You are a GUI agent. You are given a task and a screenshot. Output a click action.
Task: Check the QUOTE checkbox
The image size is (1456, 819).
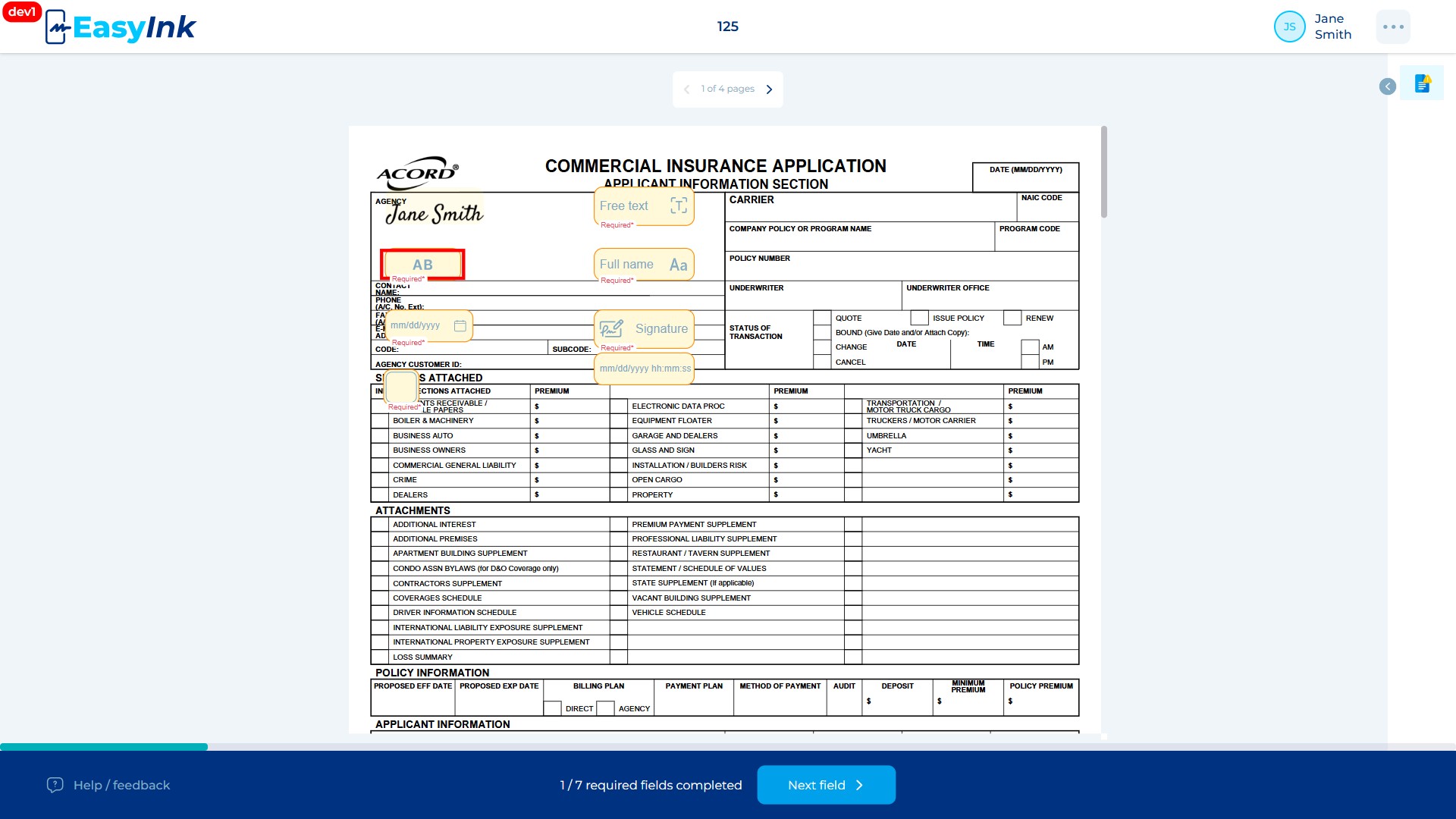[x=822, y=318]
